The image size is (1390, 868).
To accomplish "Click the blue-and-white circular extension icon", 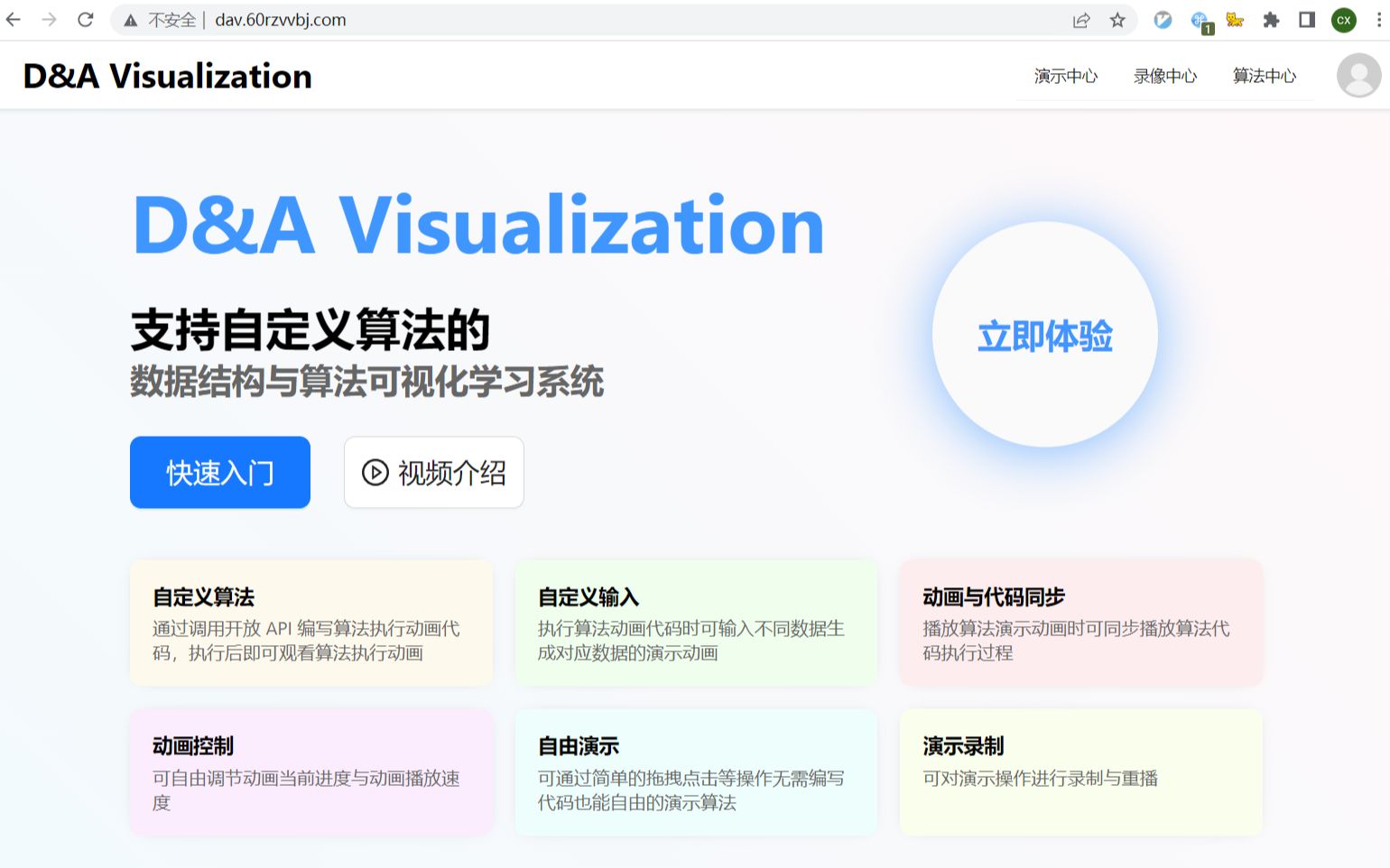I will (x=1163, y=19).
